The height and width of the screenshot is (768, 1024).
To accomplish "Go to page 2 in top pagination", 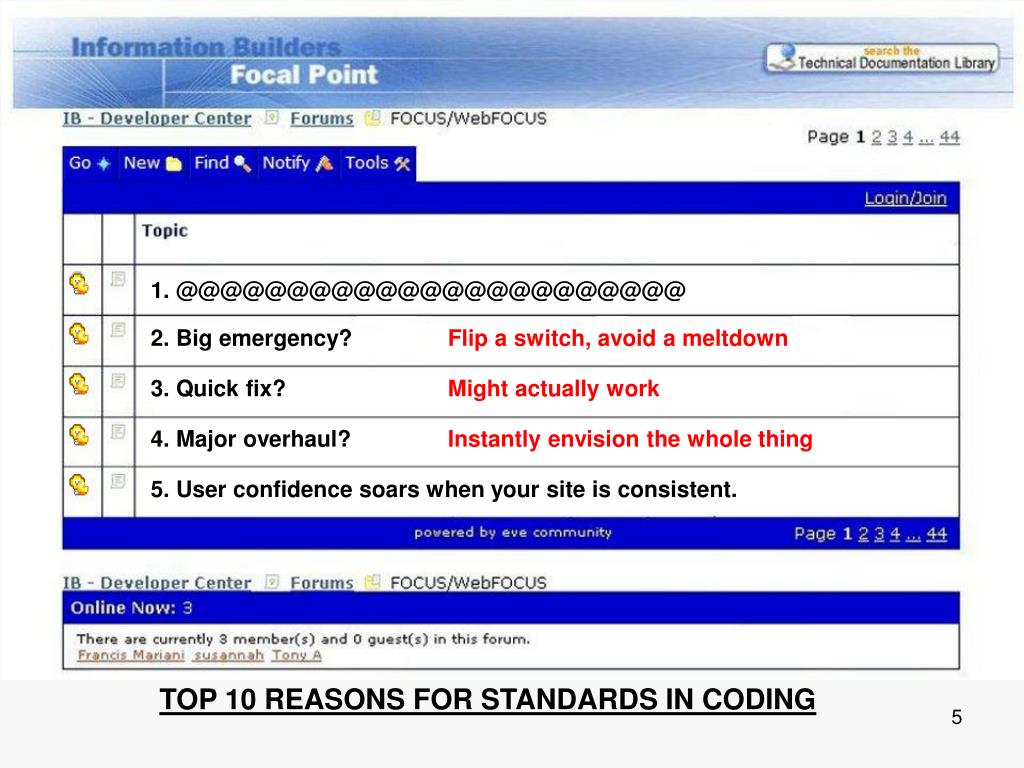I will click(876, 137).
